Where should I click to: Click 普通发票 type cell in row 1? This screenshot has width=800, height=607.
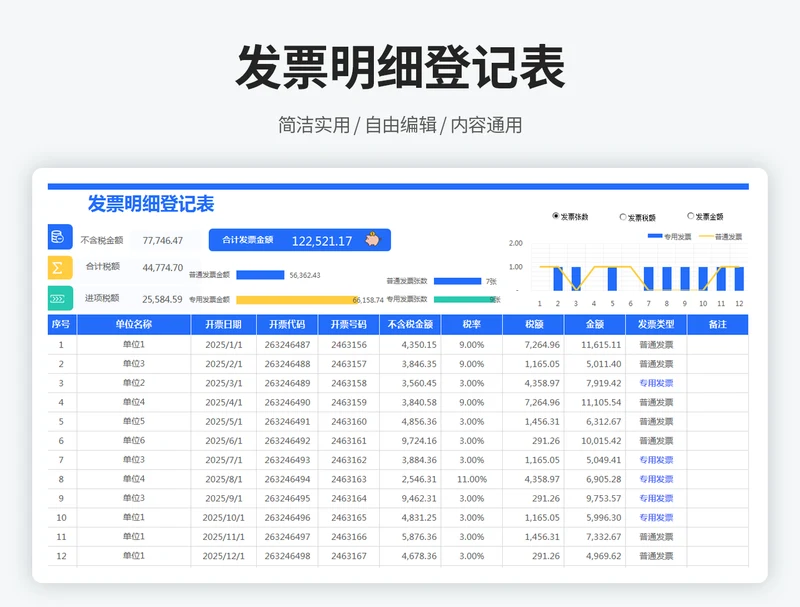(x=657, y=345)
